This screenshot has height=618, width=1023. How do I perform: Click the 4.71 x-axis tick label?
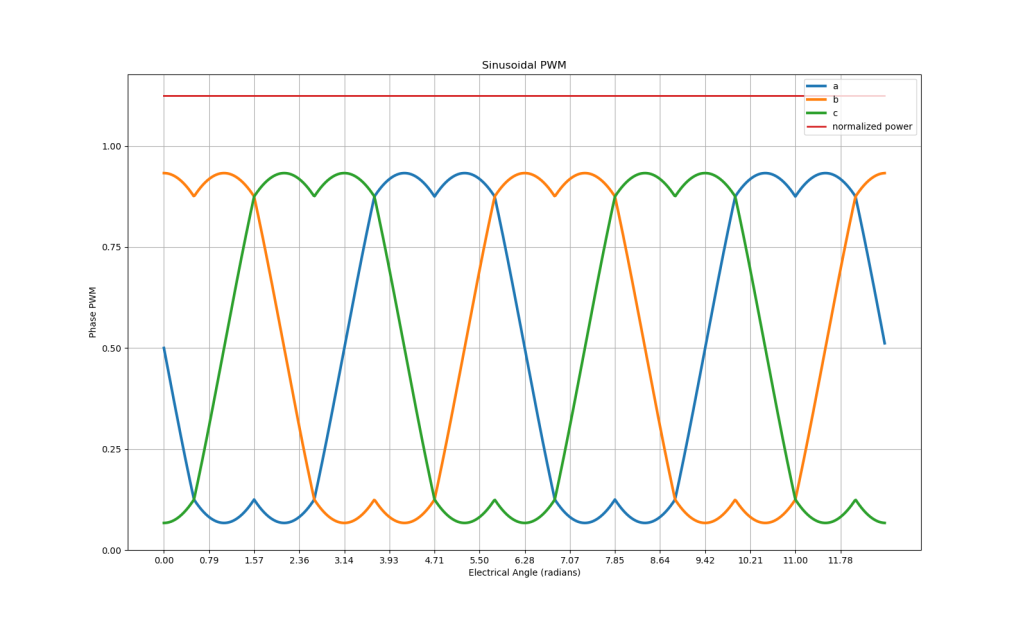[434, 561]
